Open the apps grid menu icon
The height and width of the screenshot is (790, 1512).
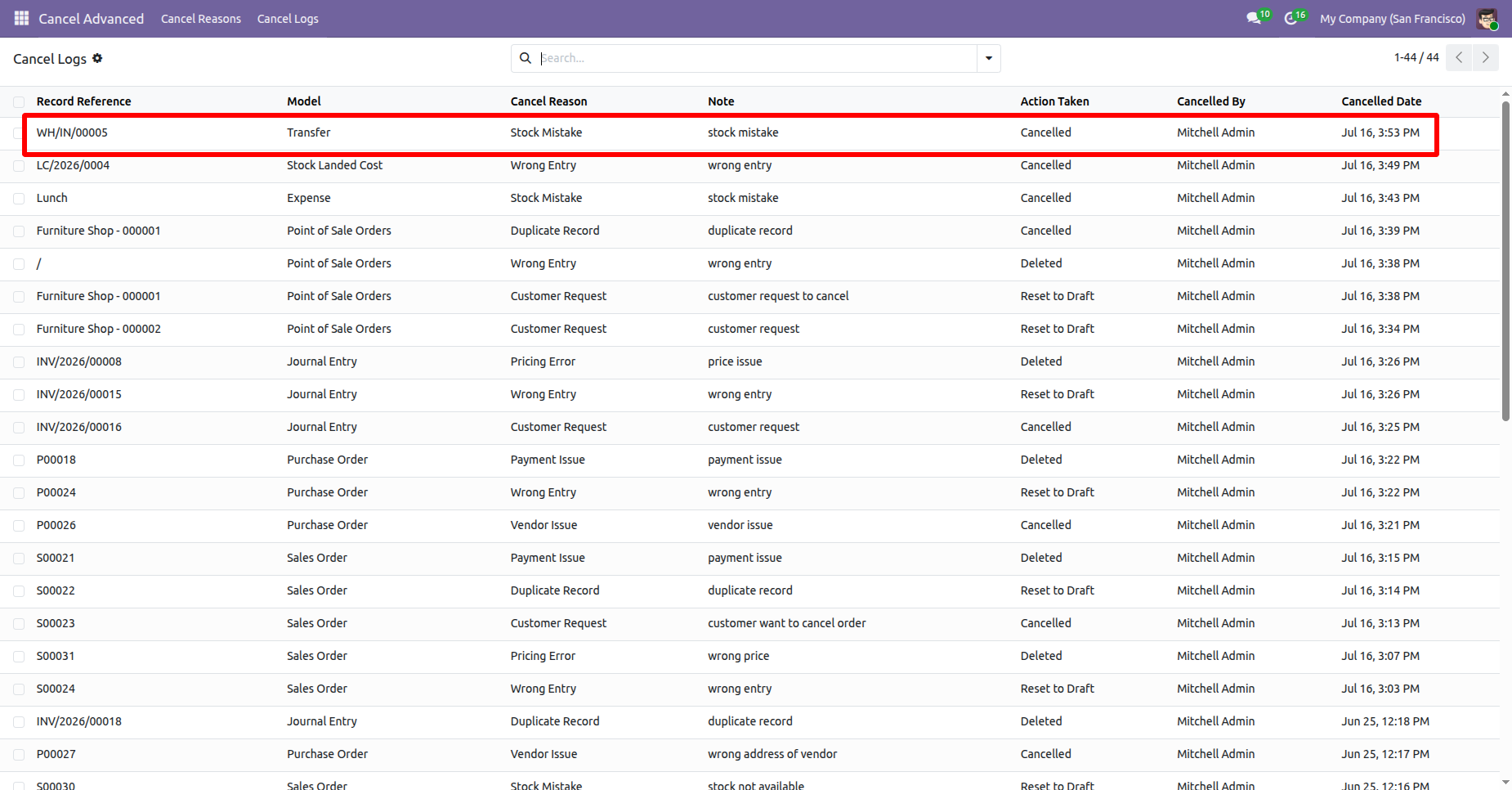click(21, 18)
